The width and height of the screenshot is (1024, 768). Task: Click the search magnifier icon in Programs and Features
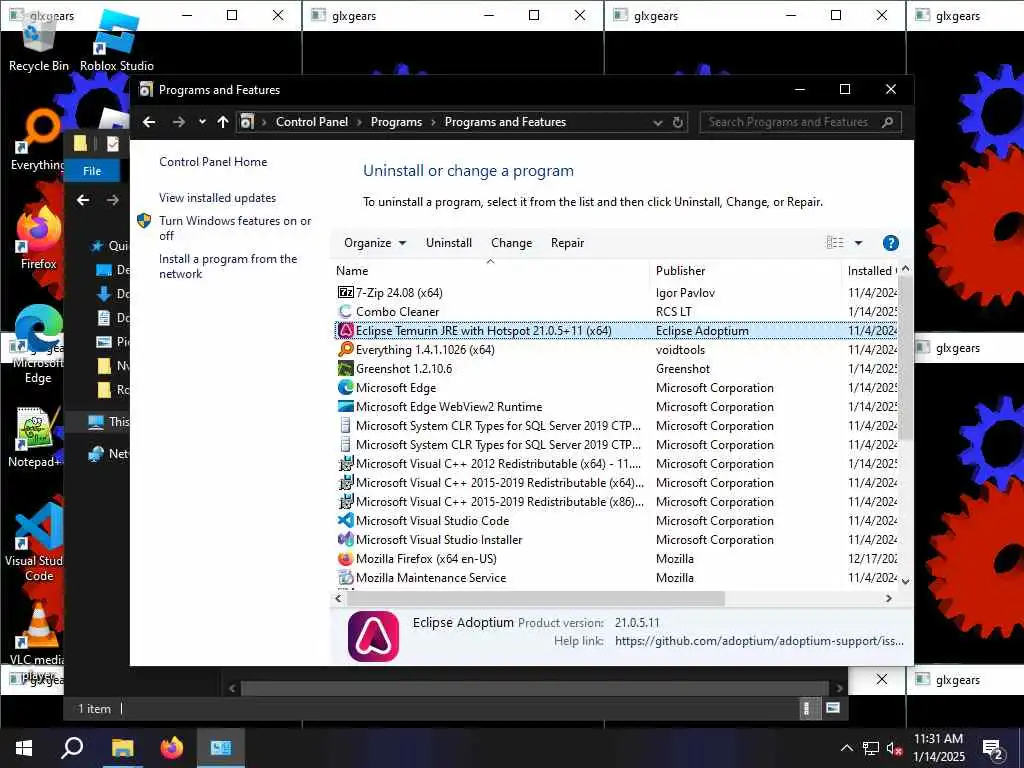click(x=888, y=122)
